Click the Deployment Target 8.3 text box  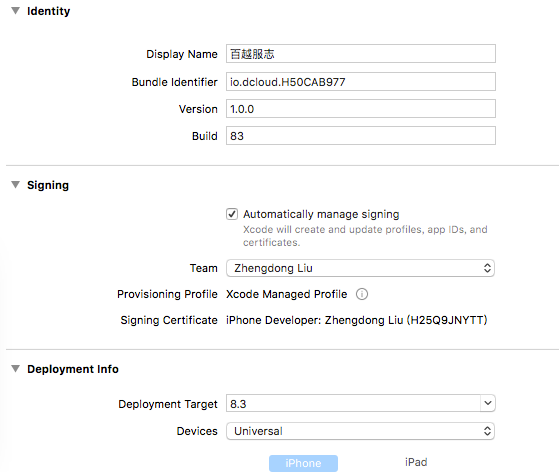click(x=353, y=403)
